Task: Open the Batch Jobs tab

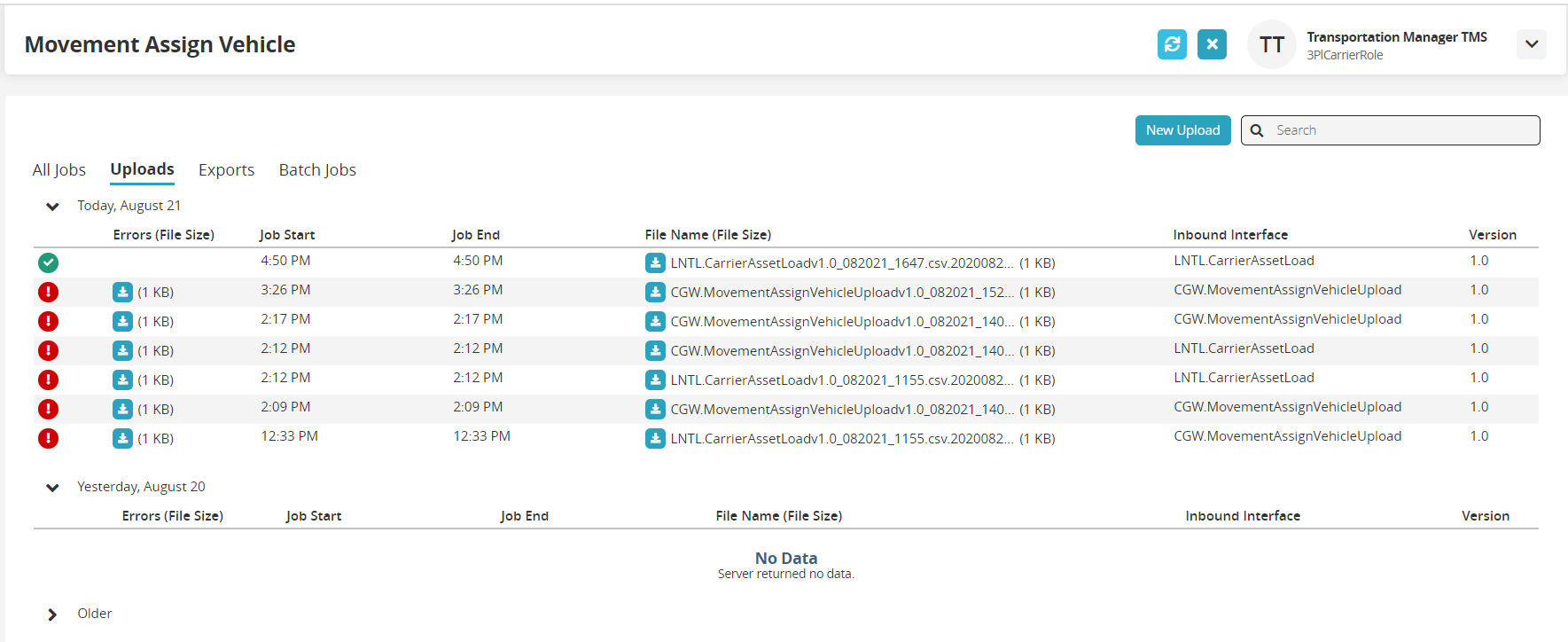Action: tap(317, 170)
